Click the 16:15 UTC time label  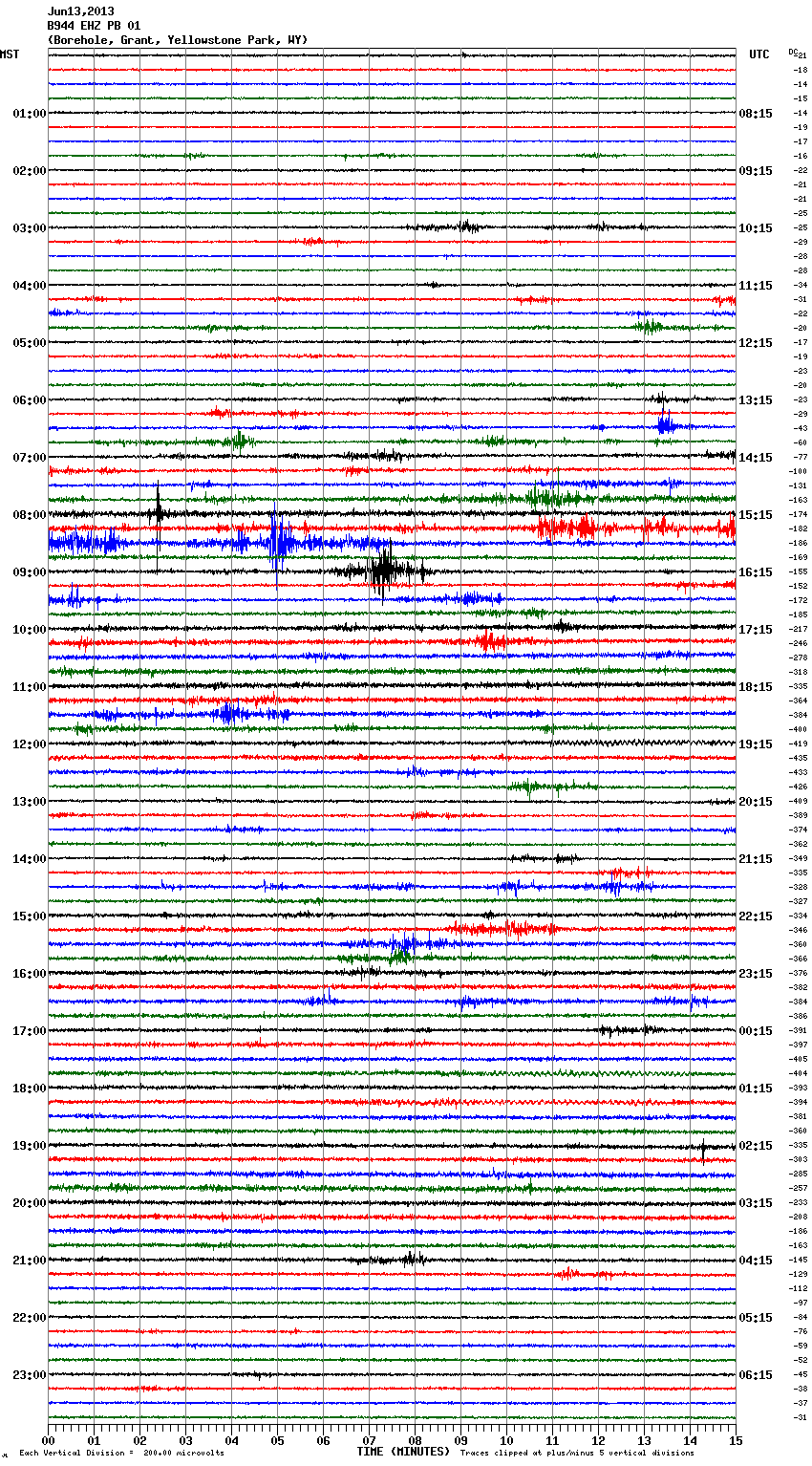pos(756,572)
